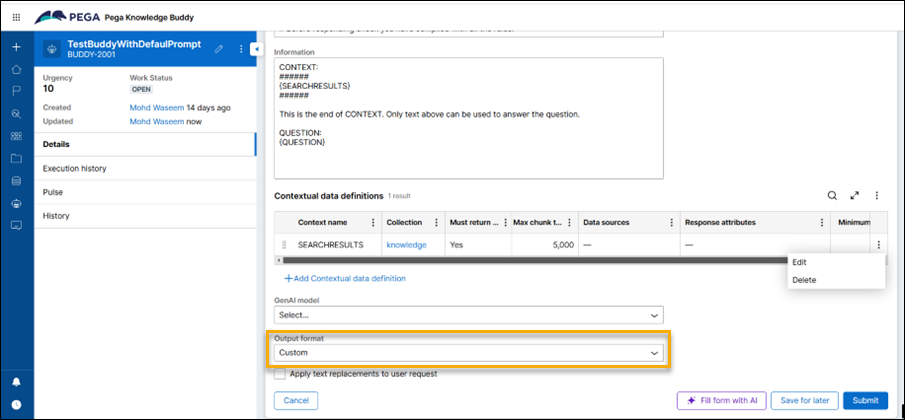The height and width of the screenshot is (420, 905).
Task: Click the Contextual data definitions heading
Action: coord(328,196)
